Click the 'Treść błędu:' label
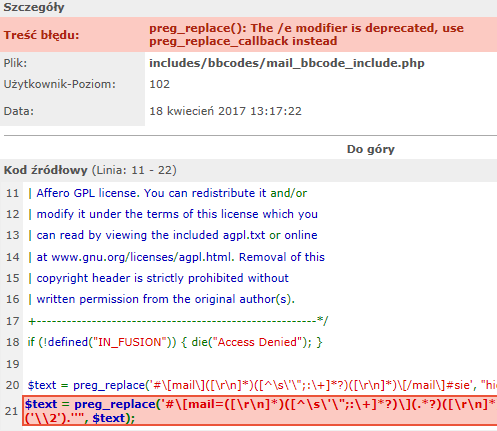497x431 pixels. click(x=41, y=35)
